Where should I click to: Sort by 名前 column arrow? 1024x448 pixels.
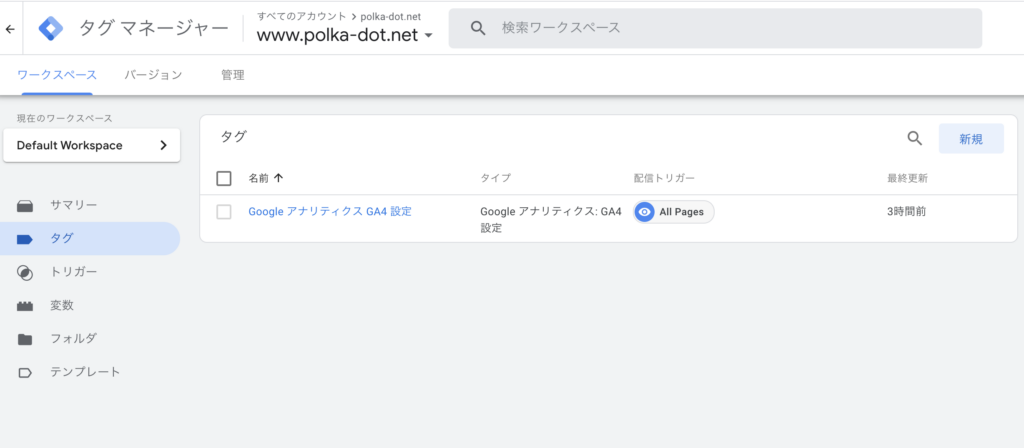click(278, 178)
